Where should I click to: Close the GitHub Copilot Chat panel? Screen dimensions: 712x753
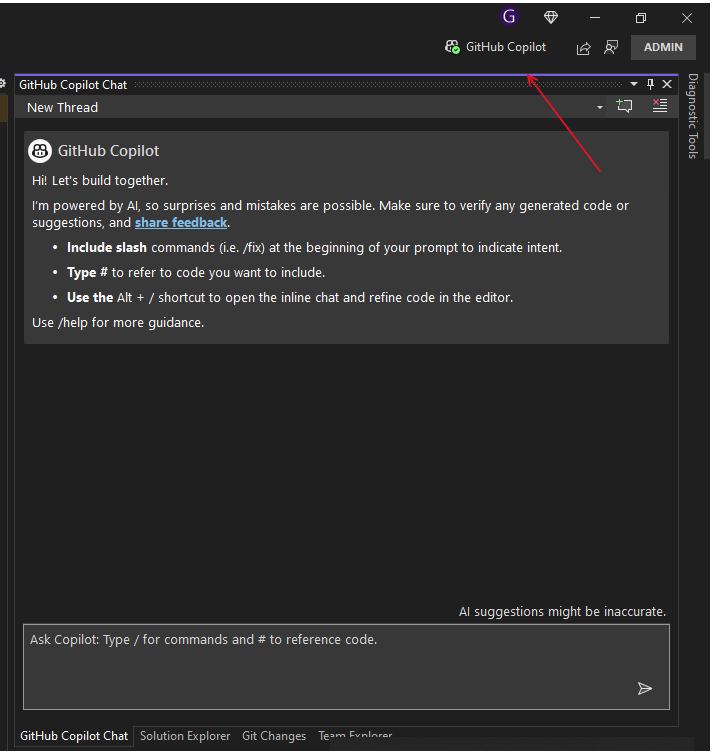[667, 84]
